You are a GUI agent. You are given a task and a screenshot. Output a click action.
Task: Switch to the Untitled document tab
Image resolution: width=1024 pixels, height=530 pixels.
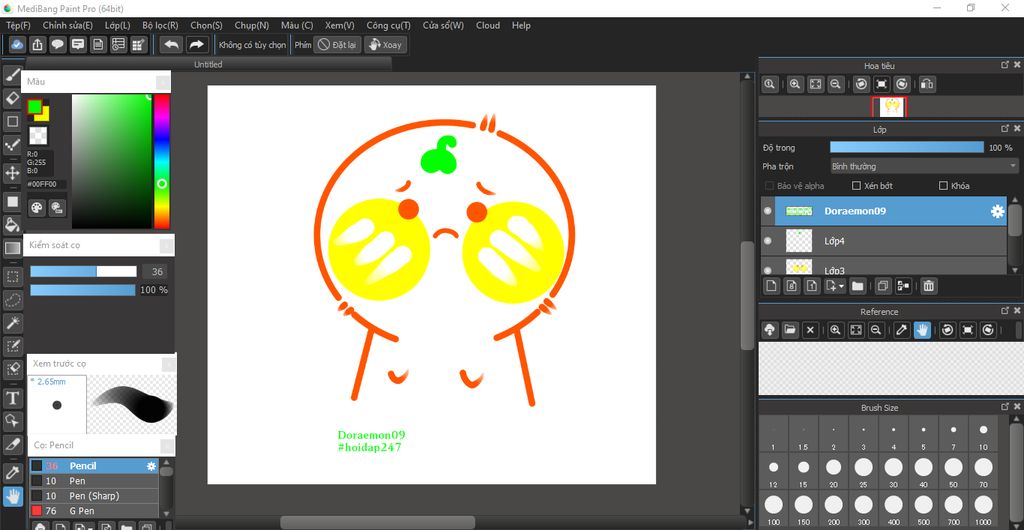point(208,64)
